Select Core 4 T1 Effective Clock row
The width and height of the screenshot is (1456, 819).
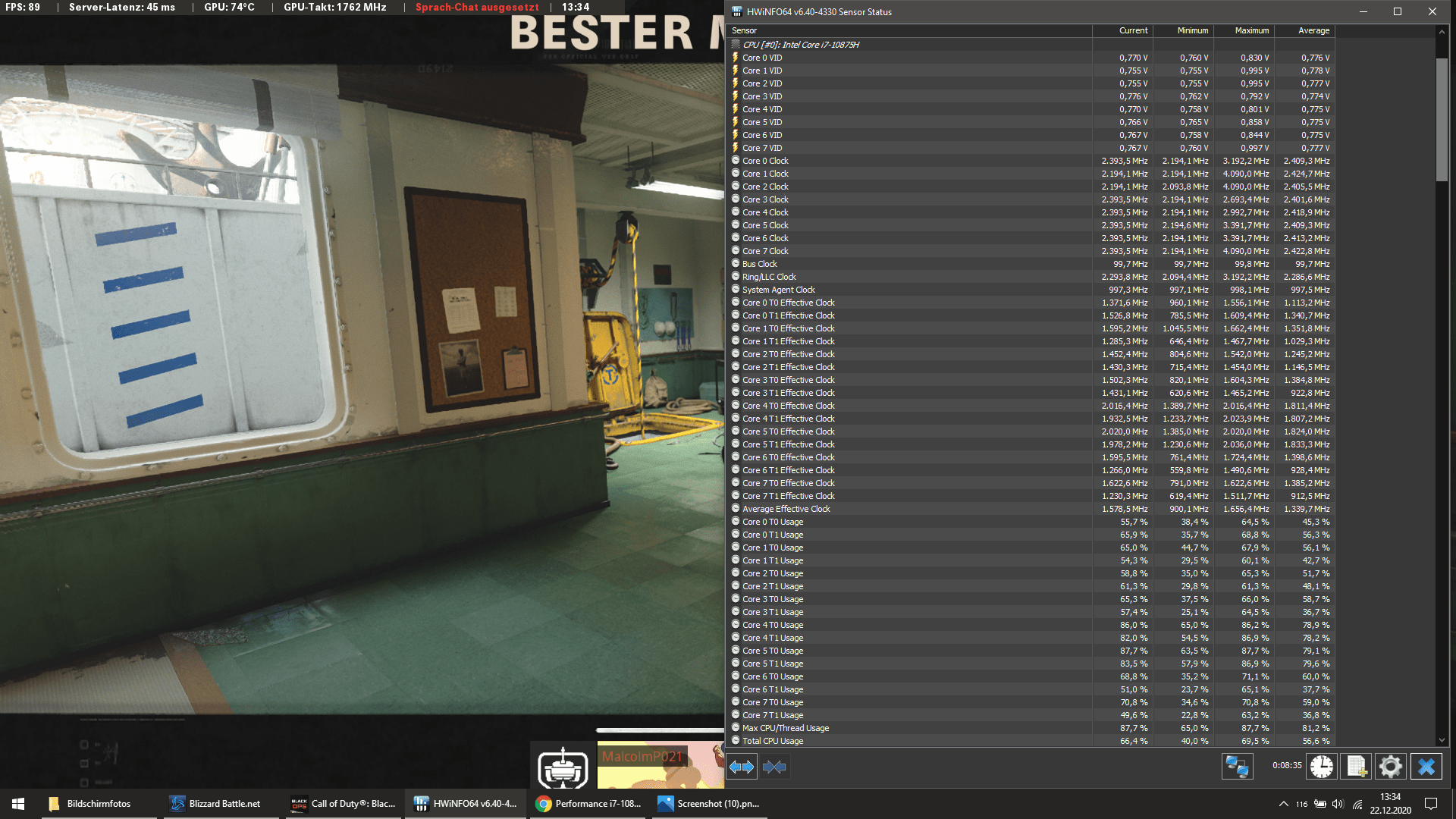pyautogui.click(x=1031, y=419)
